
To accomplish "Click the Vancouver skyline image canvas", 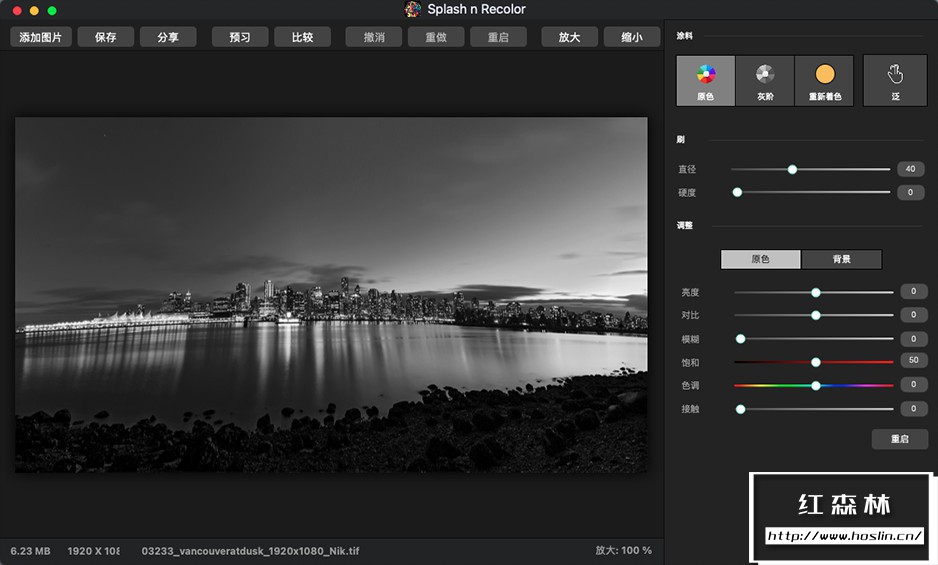I will tap(331, 295).
